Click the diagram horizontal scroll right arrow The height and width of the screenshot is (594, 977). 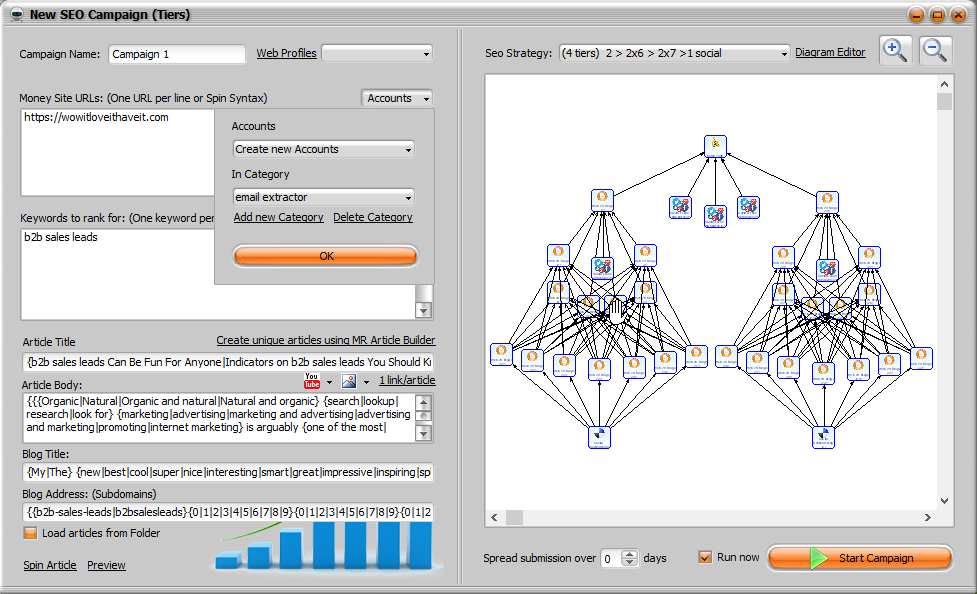(x=927, y=517)
